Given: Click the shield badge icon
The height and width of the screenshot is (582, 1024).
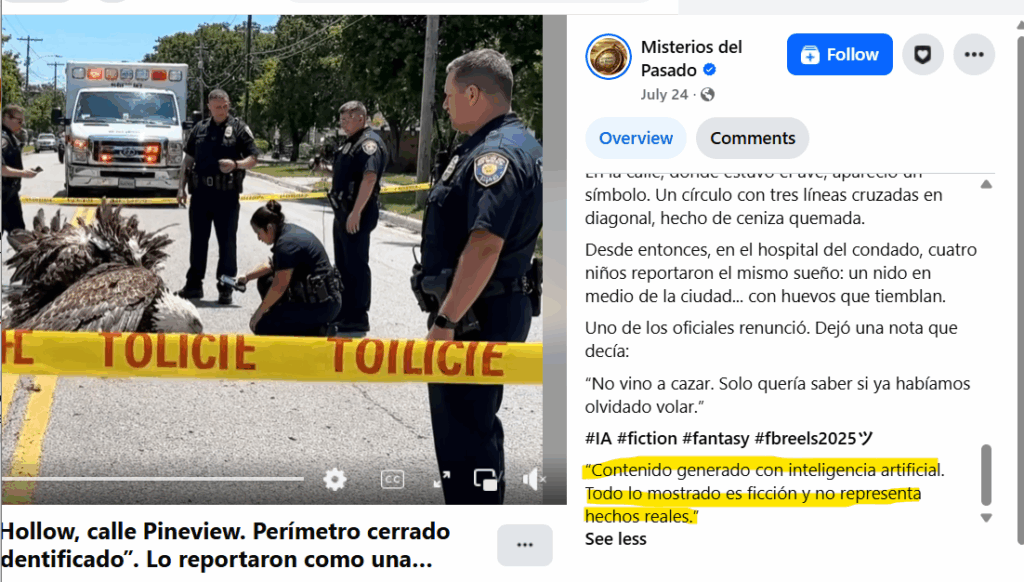Looking at the screenshot, I should pos(923,54).
